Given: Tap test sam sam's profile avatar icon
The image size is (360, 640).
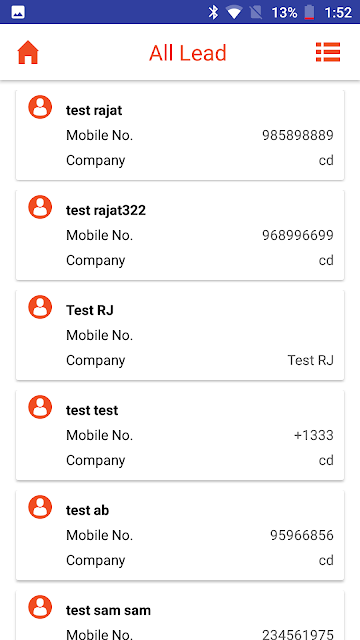Looking at the screenshot, I should 40,607.
